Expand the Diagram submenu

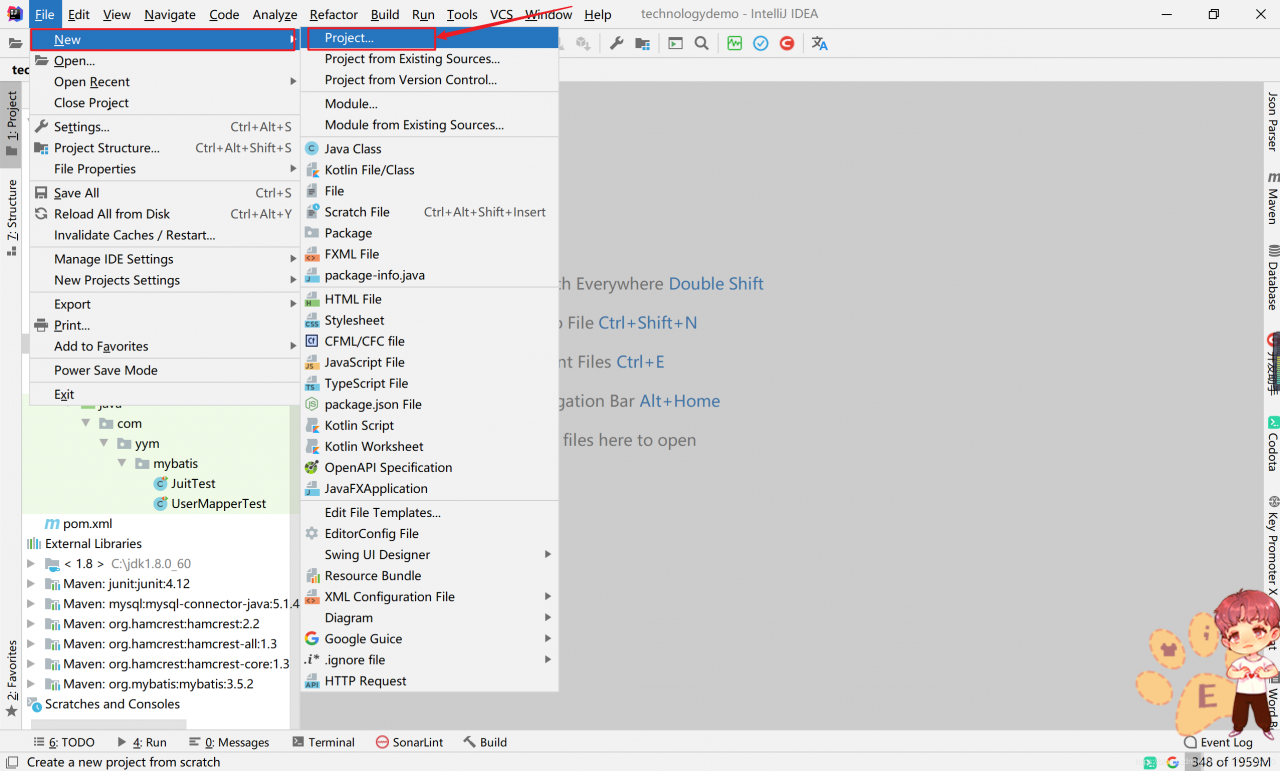click(430, 617)
